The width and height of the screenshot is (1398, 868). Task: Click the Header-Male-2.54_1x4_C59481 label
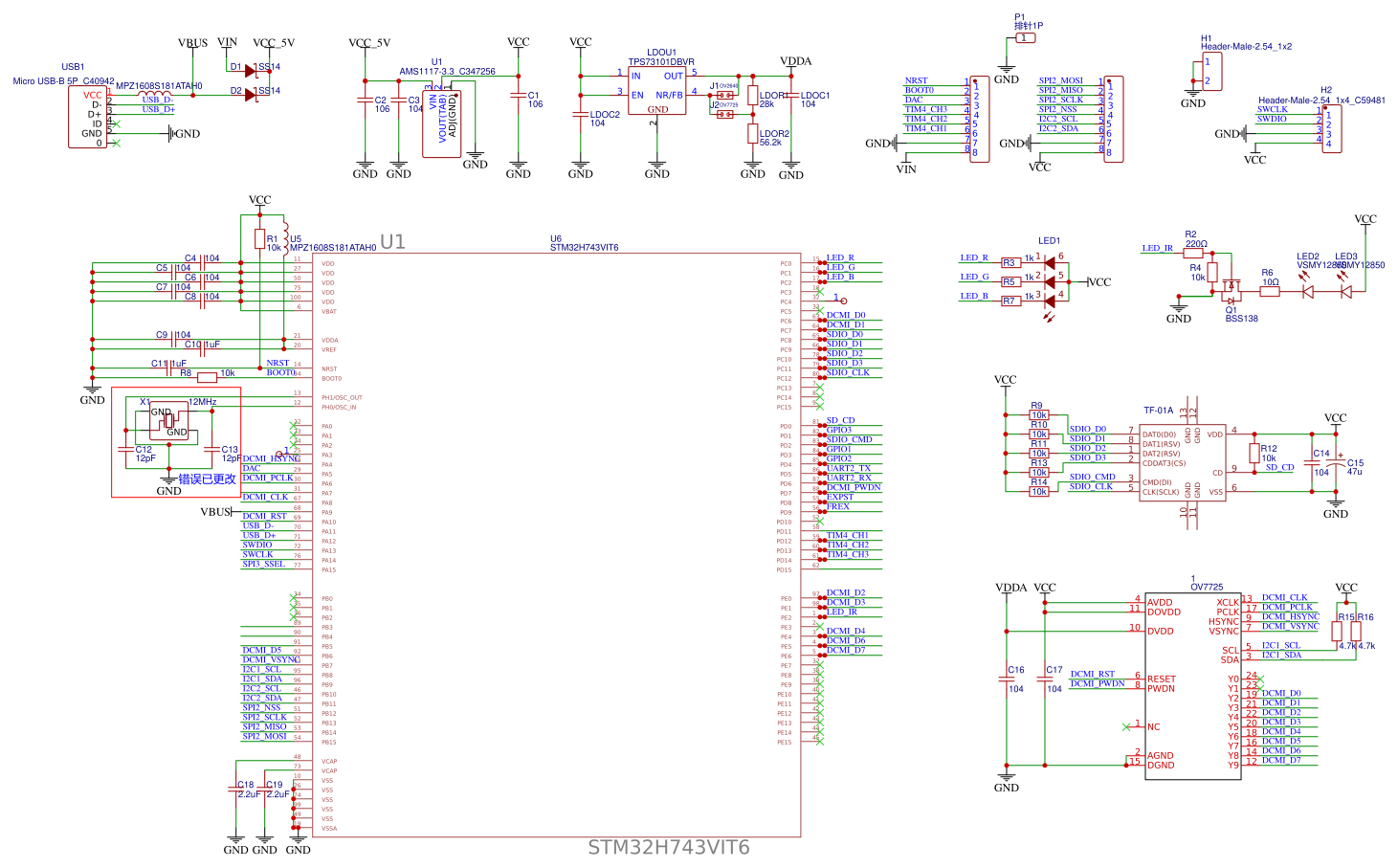click(1321, 100)
